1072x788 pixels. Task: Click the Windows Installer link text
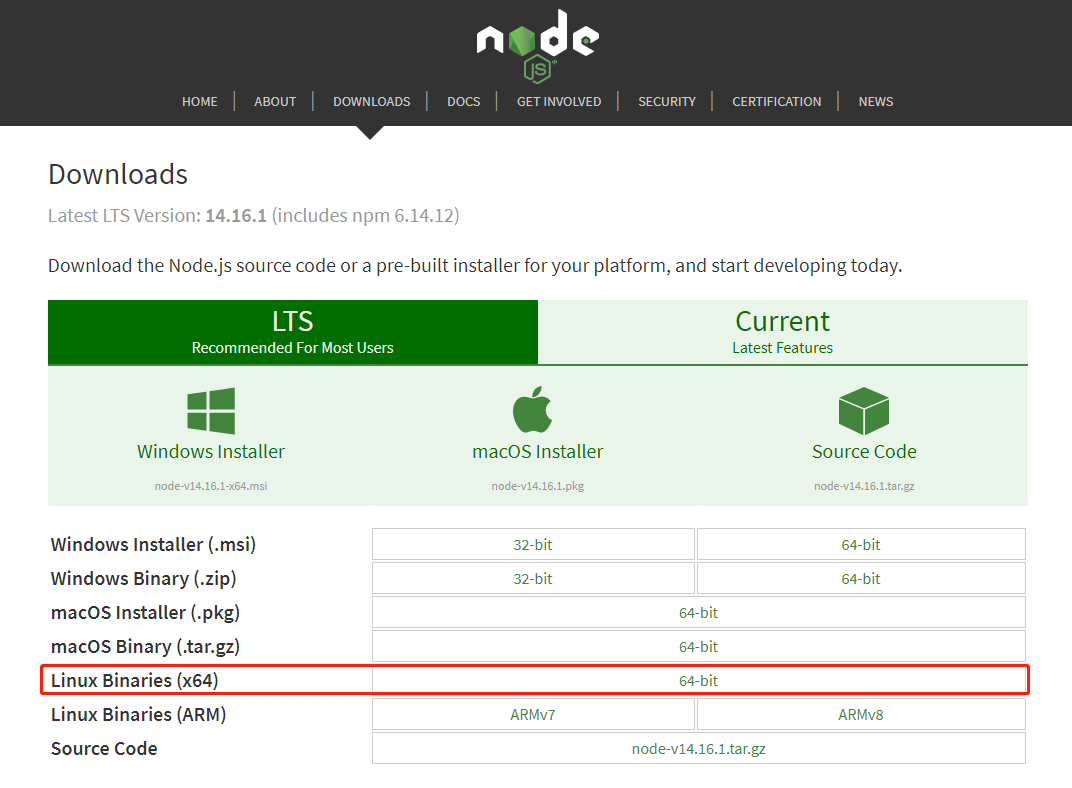(211, 452)
